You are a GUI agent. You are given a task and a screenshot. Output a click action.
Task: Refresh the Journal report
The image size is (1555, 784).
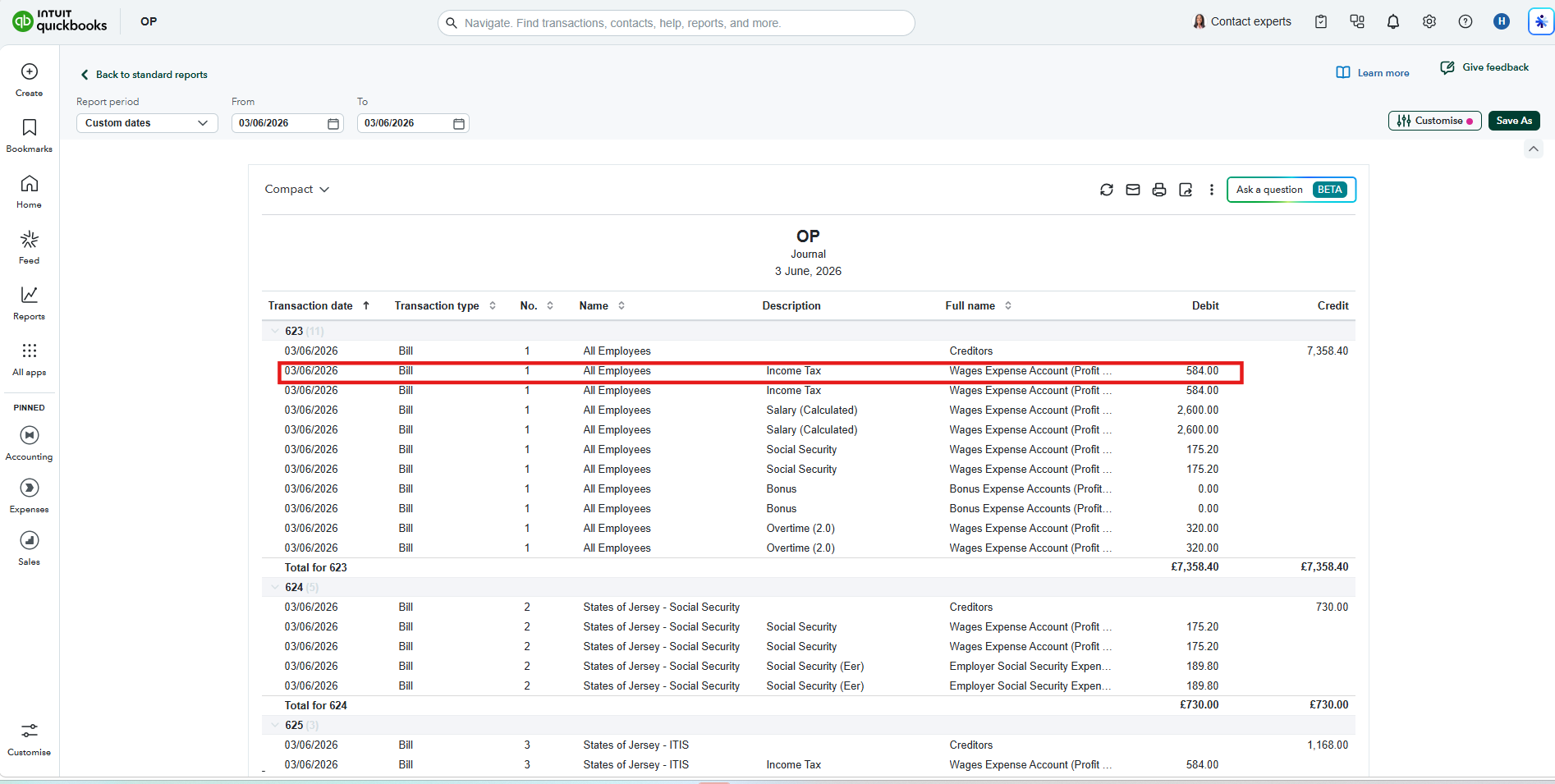click(1107, 190)
